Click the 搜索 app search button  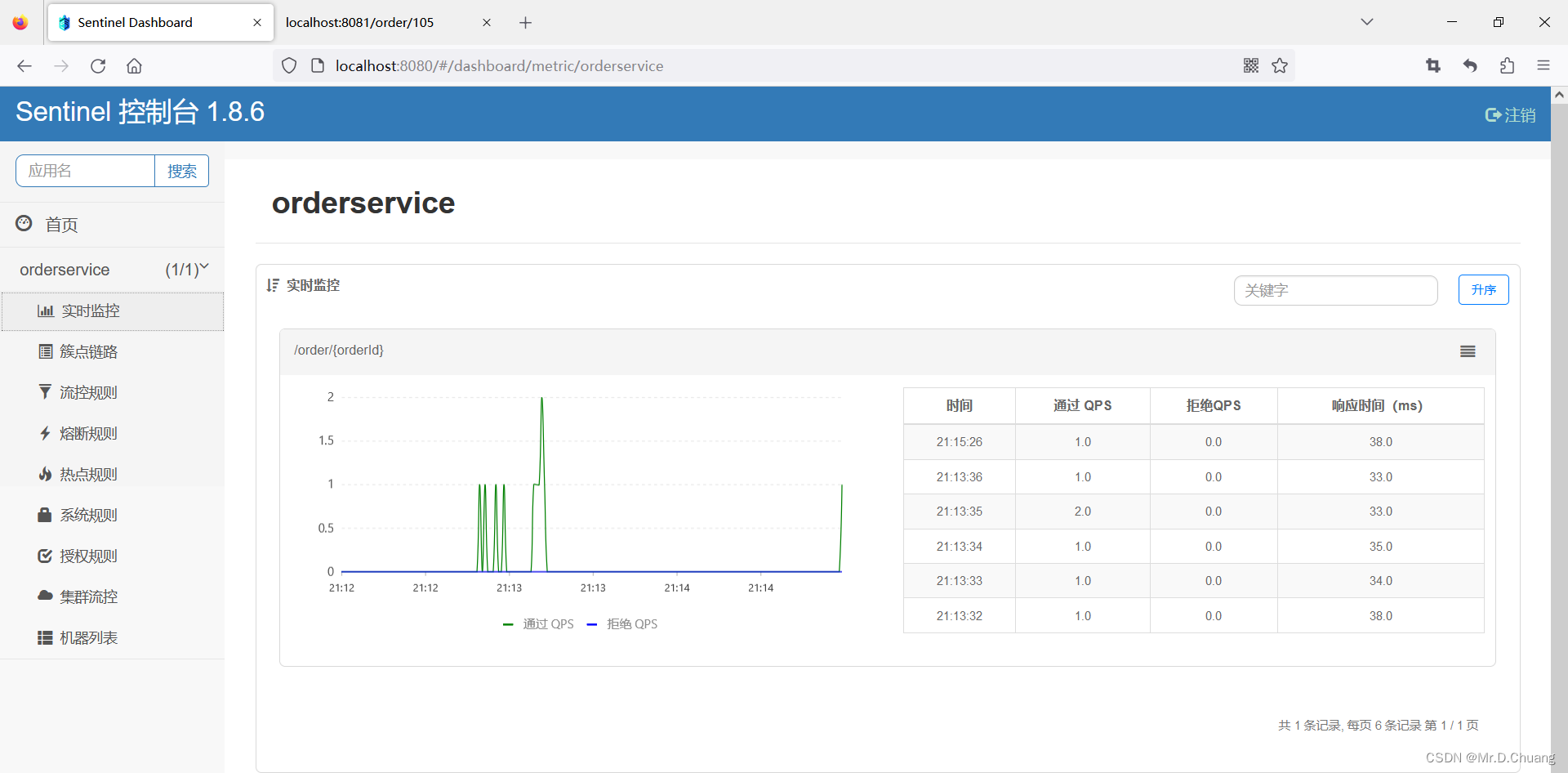click(x=182, y=171)
